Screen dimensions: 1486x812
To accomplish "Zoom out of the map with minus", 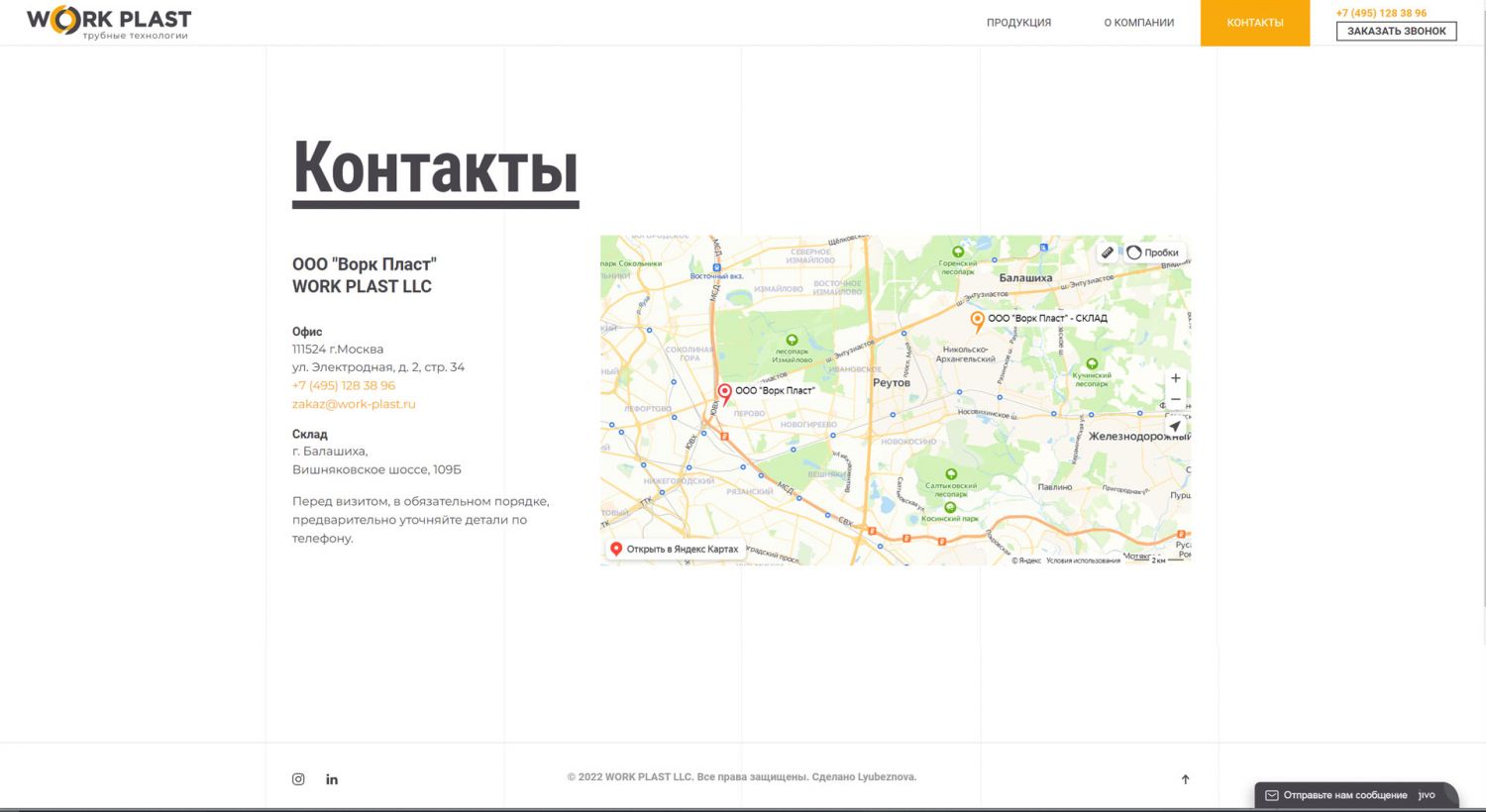I will [x=1176, y=400].
